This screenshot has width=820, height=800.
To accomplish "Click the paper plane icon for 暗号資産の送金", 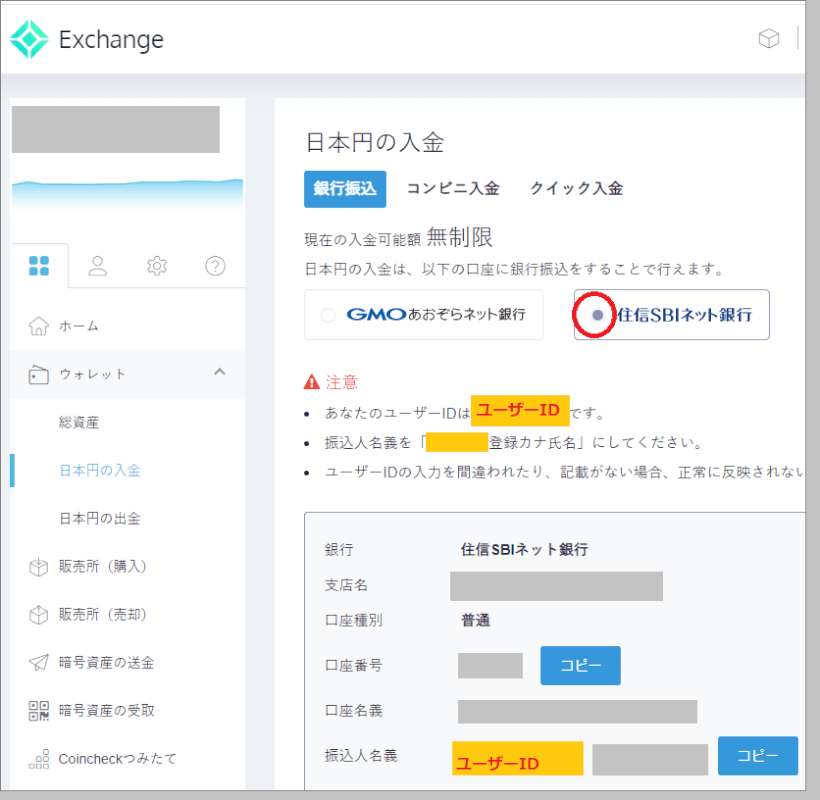I will tap(39, 662).
